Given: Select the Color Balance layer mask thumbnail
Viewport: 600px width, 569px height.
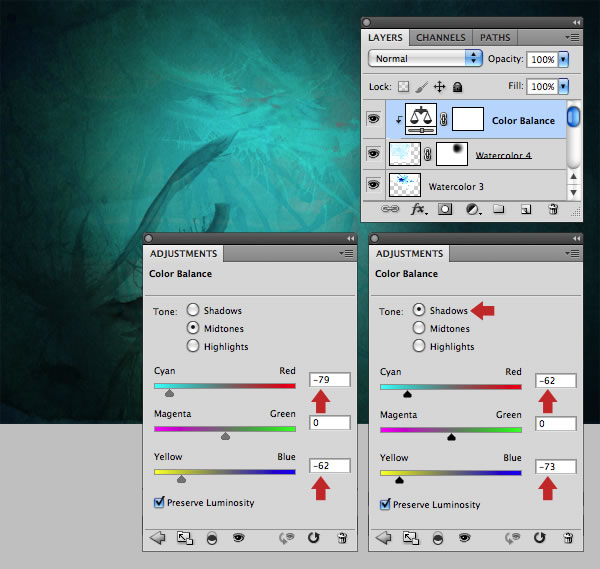Looking at the screenshot, I should [x=468, y=119].
